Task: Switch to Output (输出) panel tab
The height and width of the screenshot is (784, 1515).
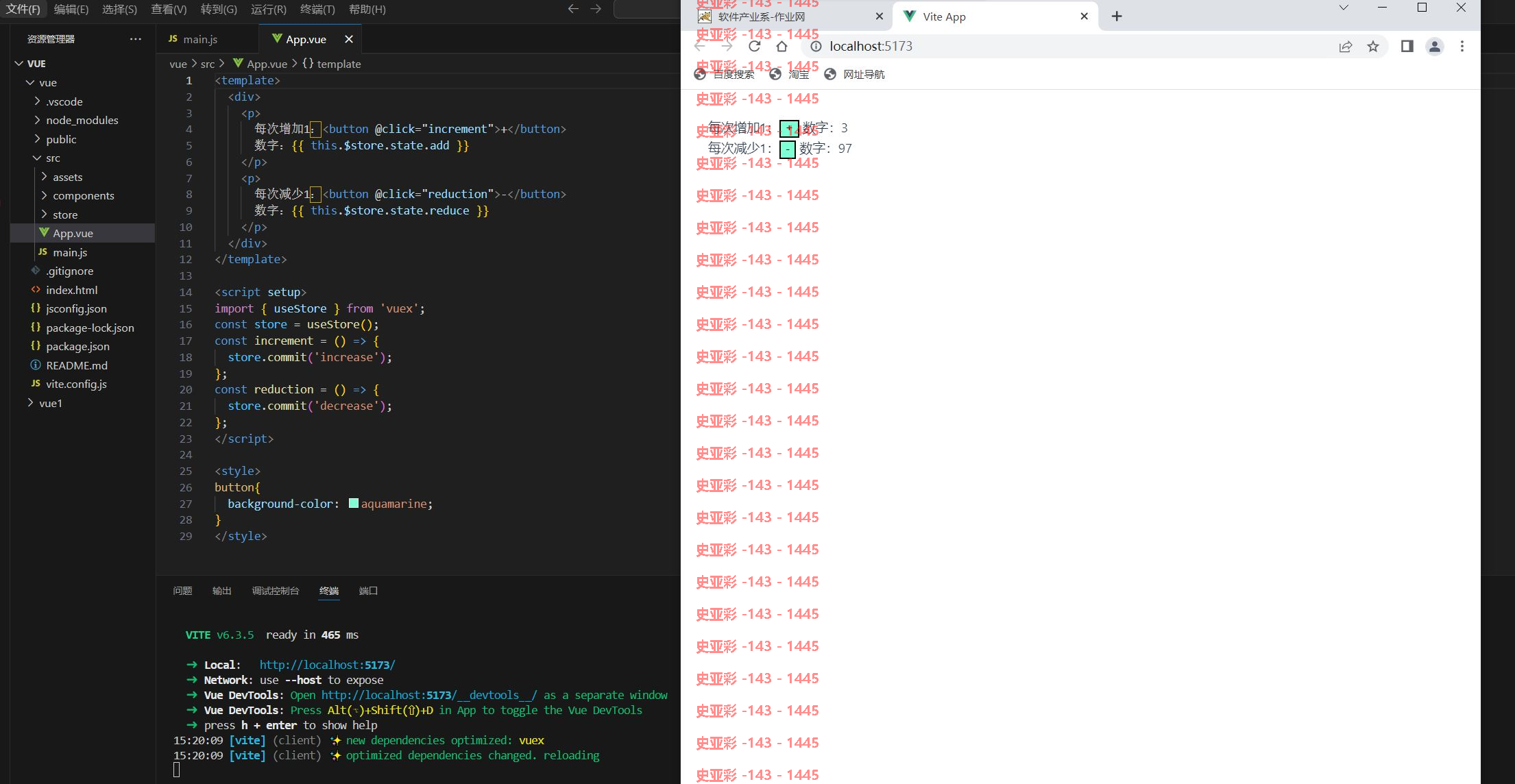Action: (x=221, y=591)
